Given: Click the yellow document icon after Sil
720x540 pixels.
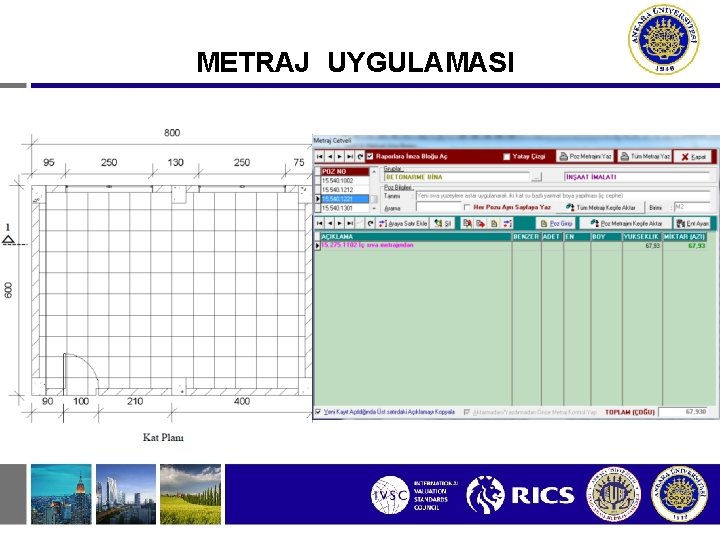Looking at the screenshot, I should point(494,223).
